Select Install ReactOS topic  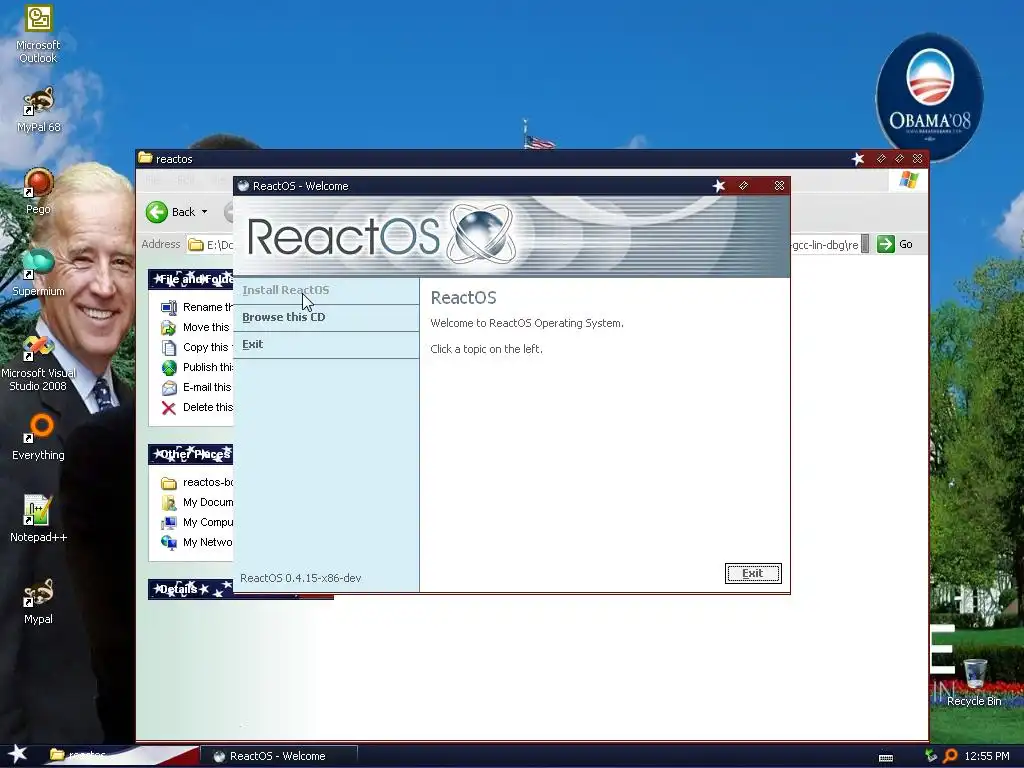click(x=285, y=290)
